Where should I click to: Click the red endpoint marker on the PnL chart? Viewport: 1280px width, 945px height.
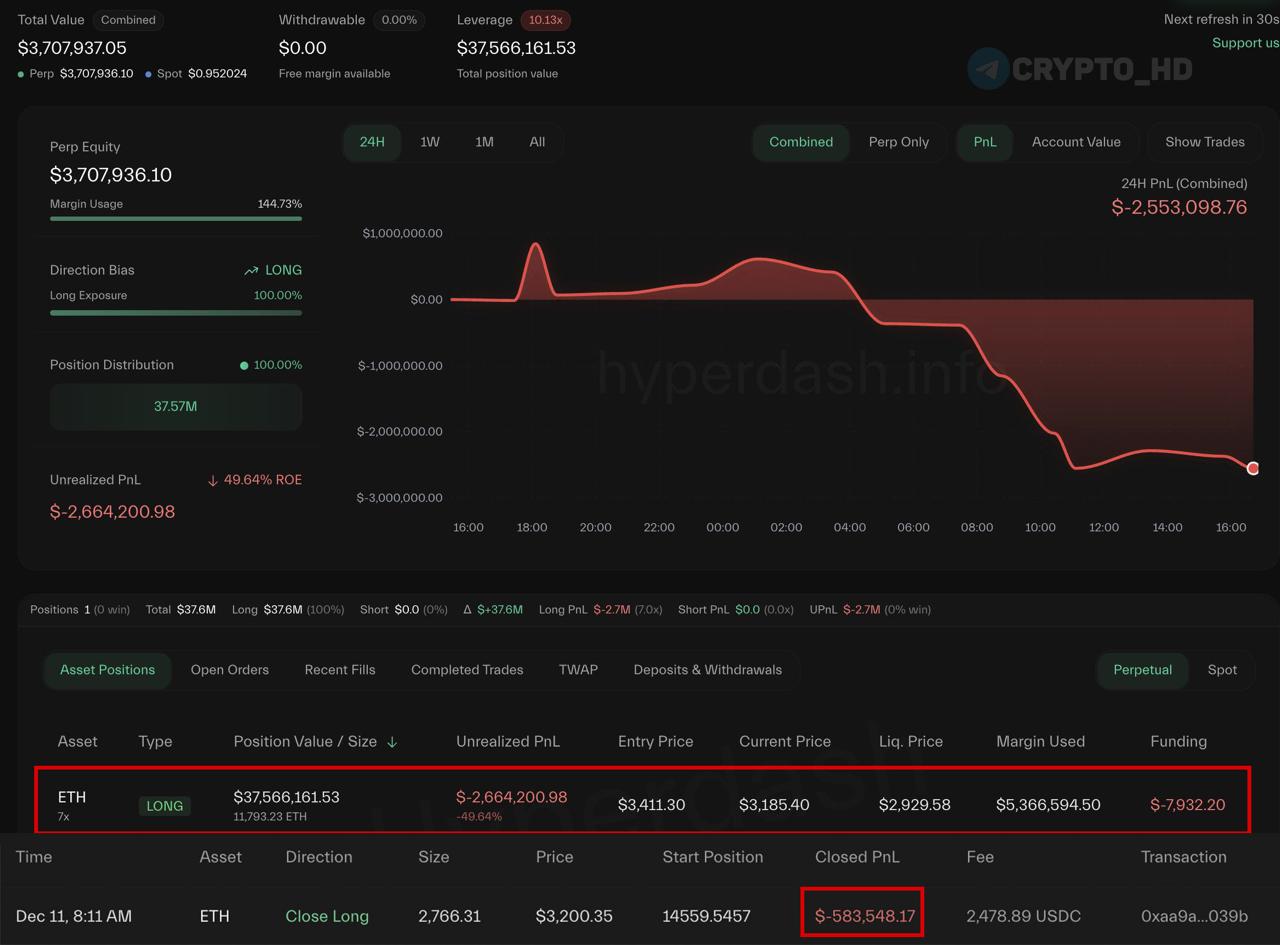[x=1253, y=468]
